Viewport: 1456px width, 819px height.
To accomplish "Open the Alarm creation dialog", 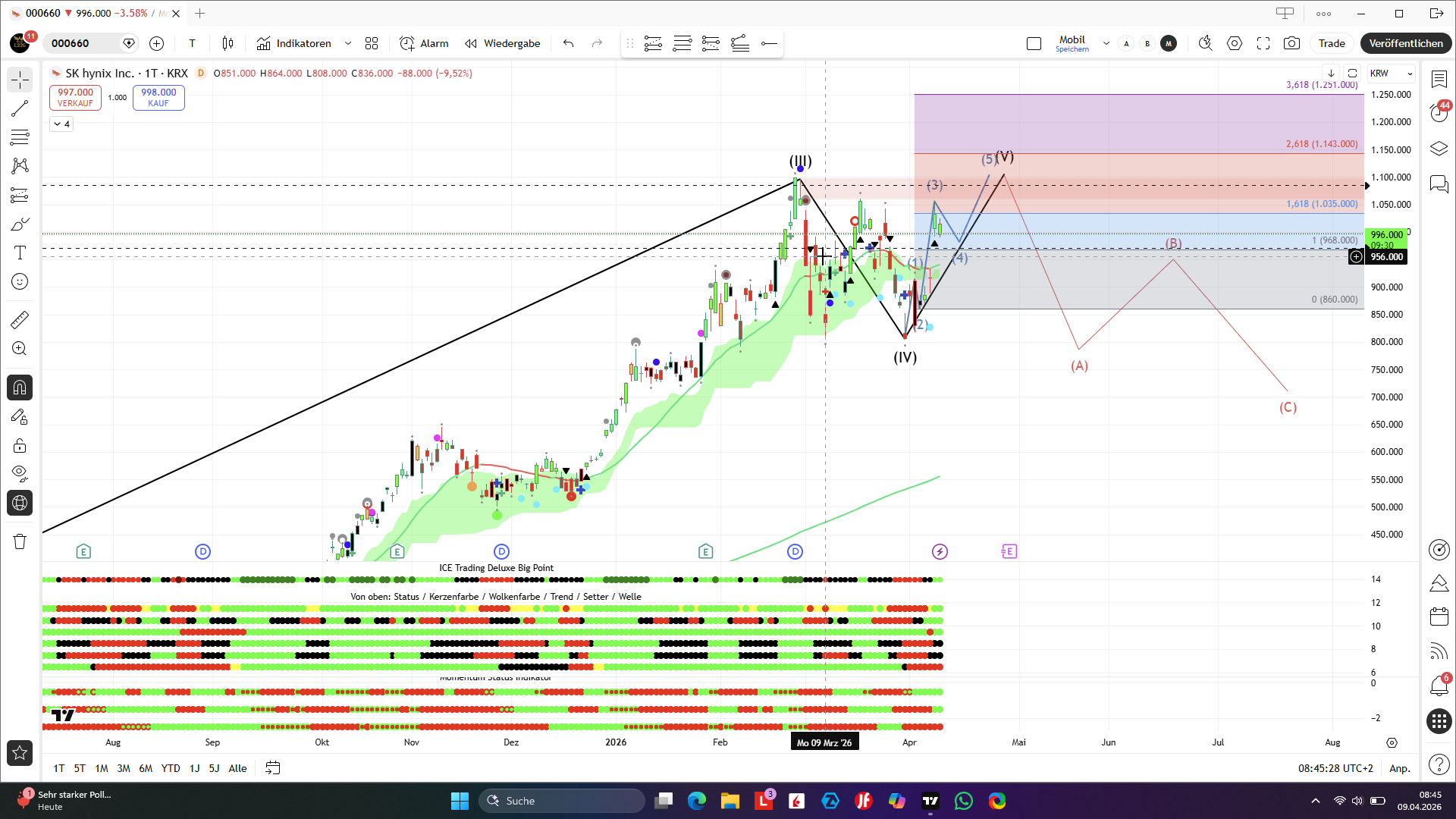I will click(x=424, y=43).
